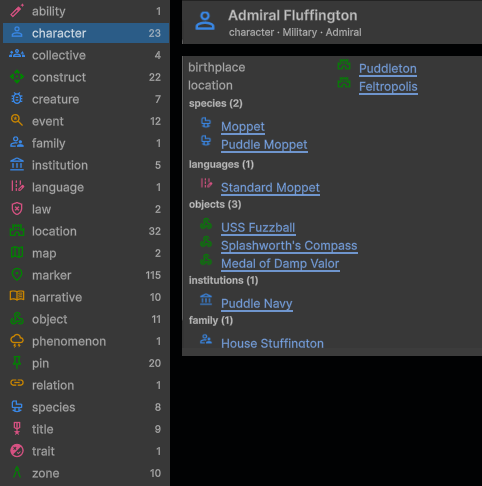Click the character person icon in sidebar
This screenshot has width=482, height=486.
[17, 33]
